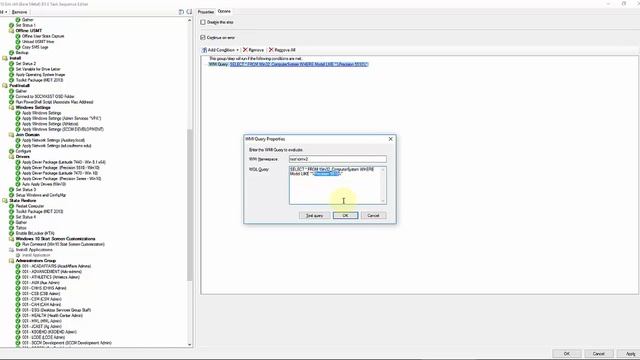This screenshot has height=360, width=640.
Task: Click the tree scrollbar up arrow
Action: point(189,20)
